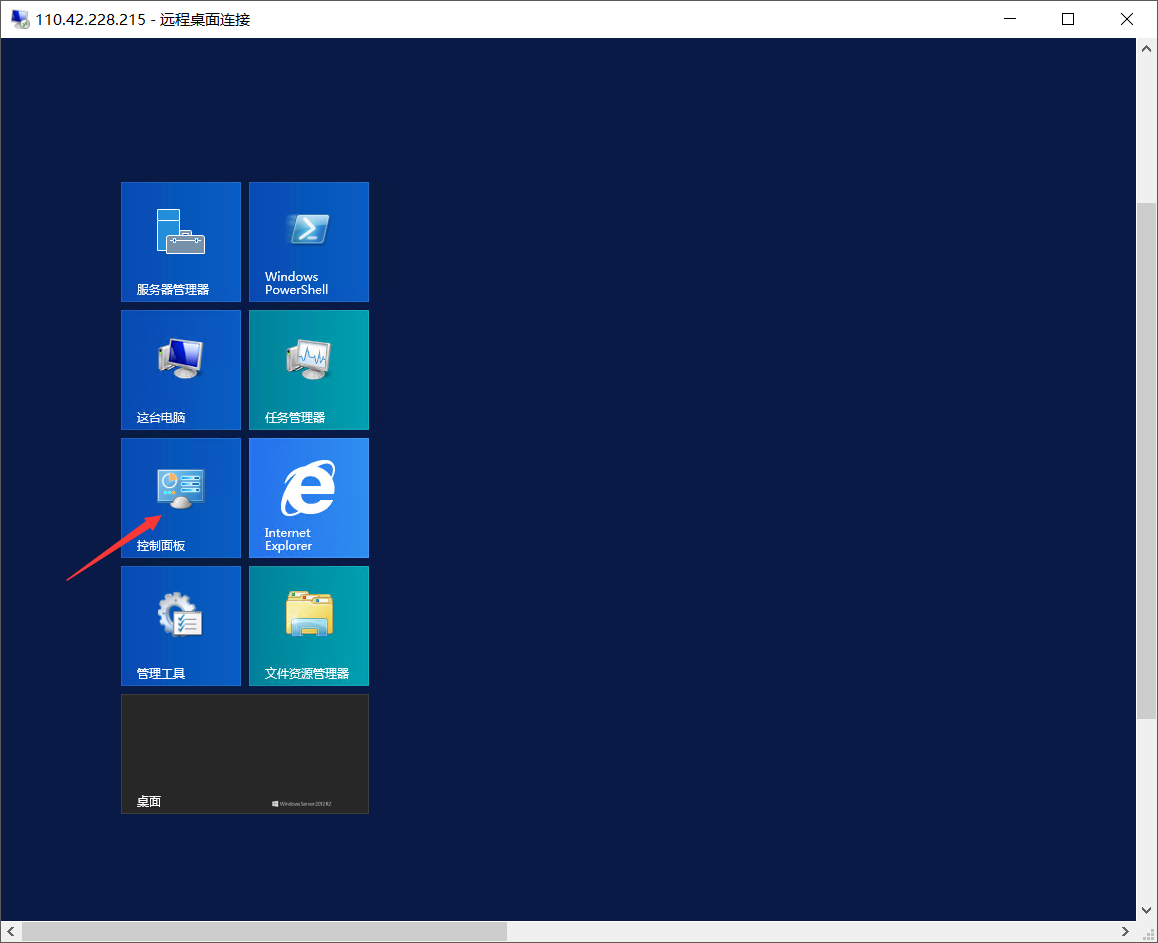Image resolution: width=1158 pixels, height=943 pixels.
Task: Click the vertical scrollbar thumb
Action: tap(1146, 460)
